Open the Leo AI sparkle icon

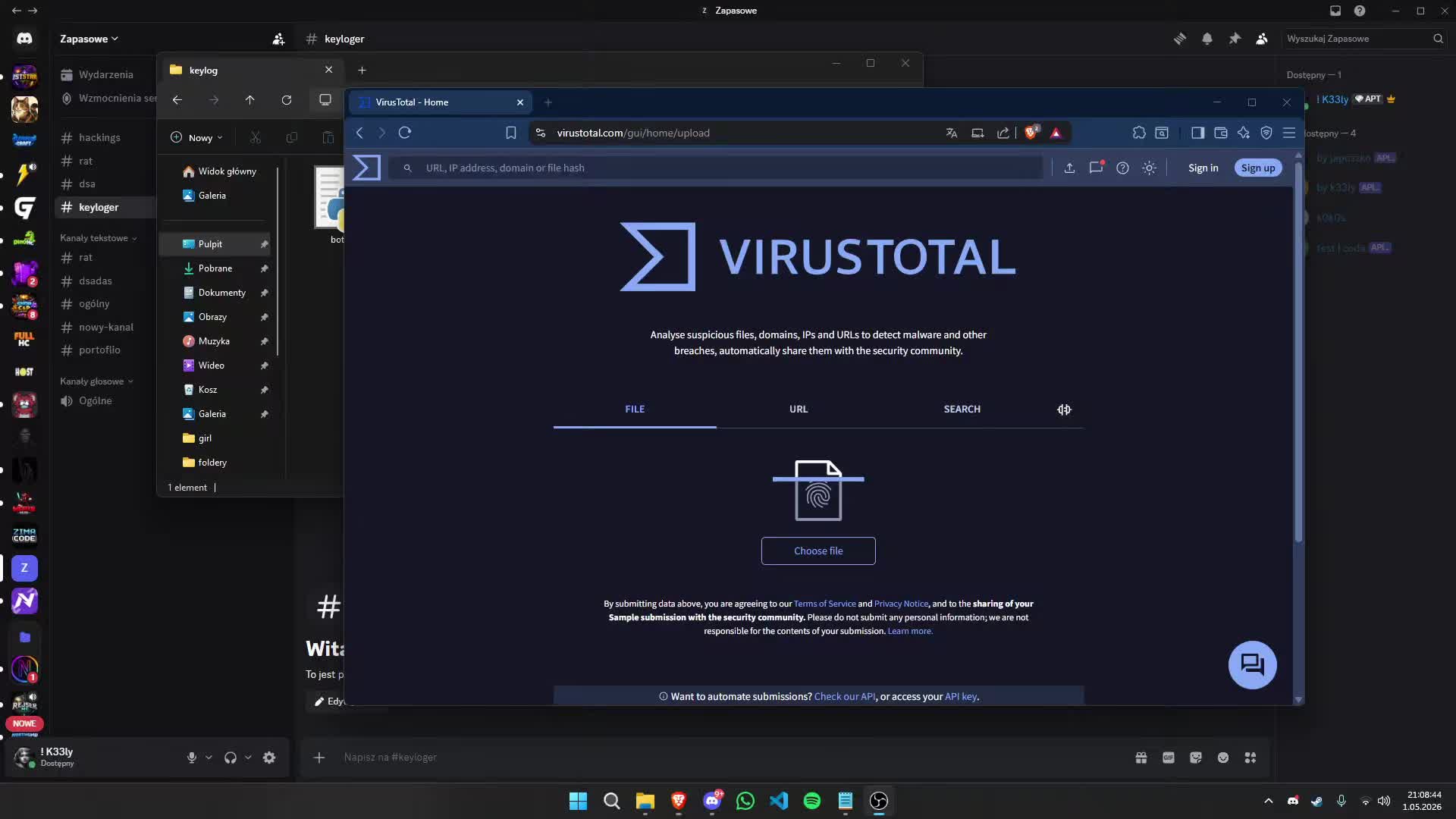tap(1244, 133)
